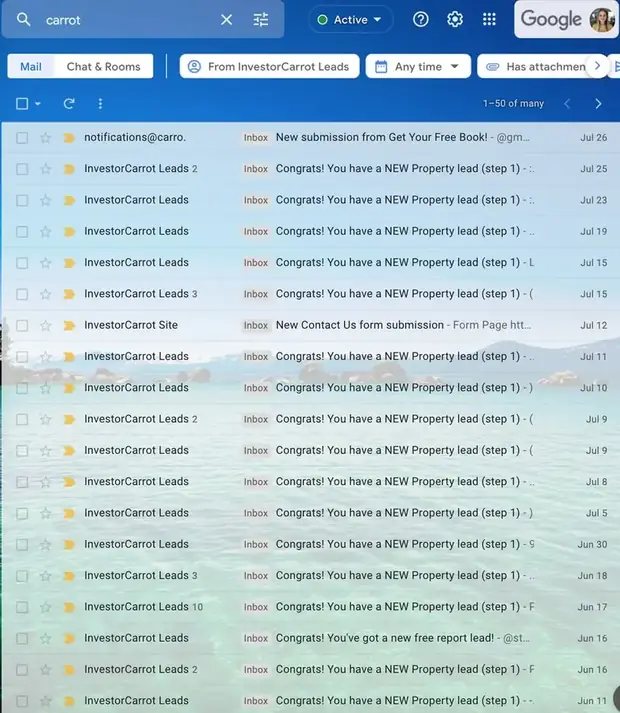Go to previous page of results
Viewport: 620px width, 713px height.
[x=567, y=104]
